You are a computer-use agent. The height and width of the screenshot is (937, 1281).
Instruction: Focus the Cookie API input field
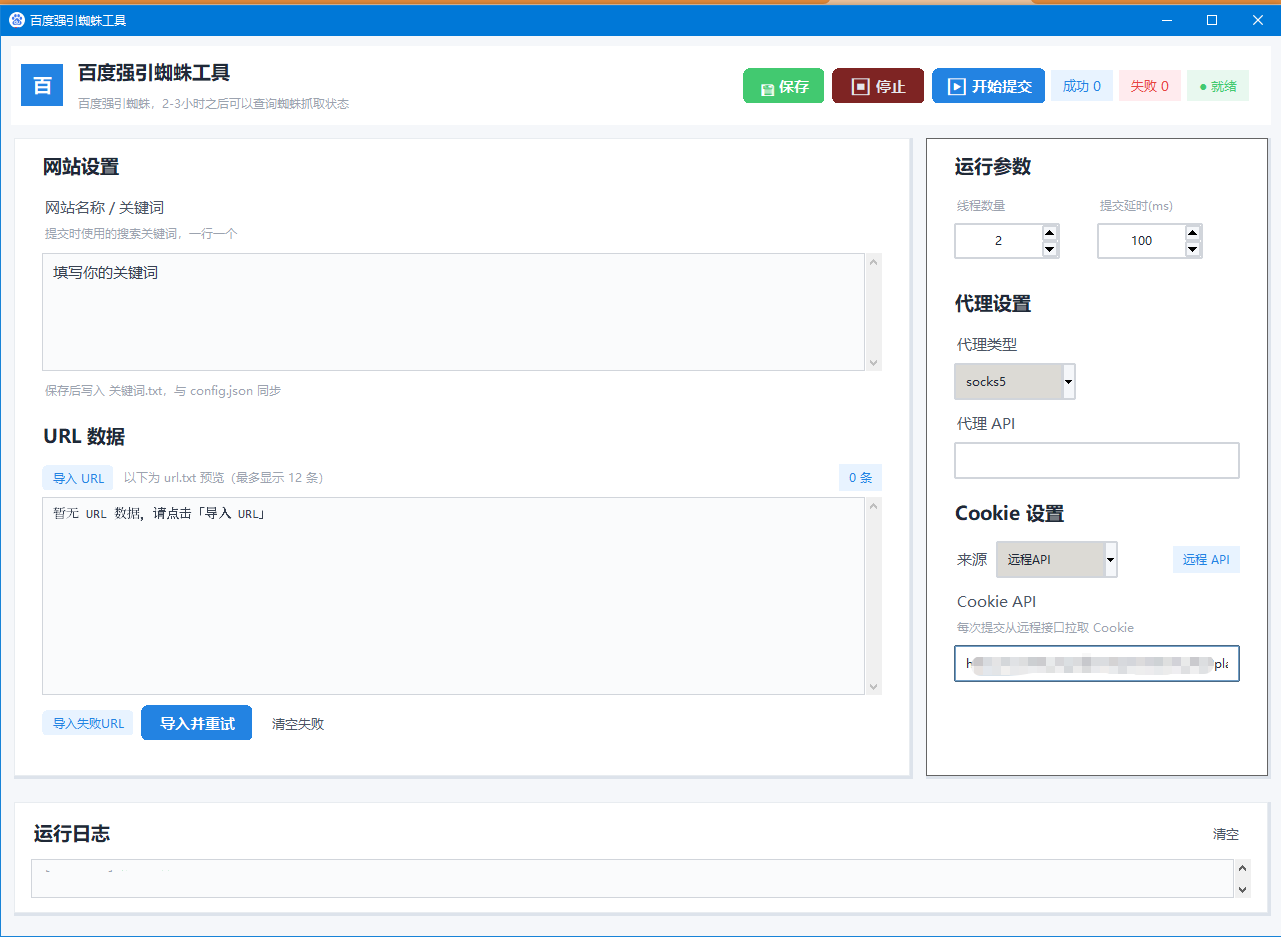1097,664
